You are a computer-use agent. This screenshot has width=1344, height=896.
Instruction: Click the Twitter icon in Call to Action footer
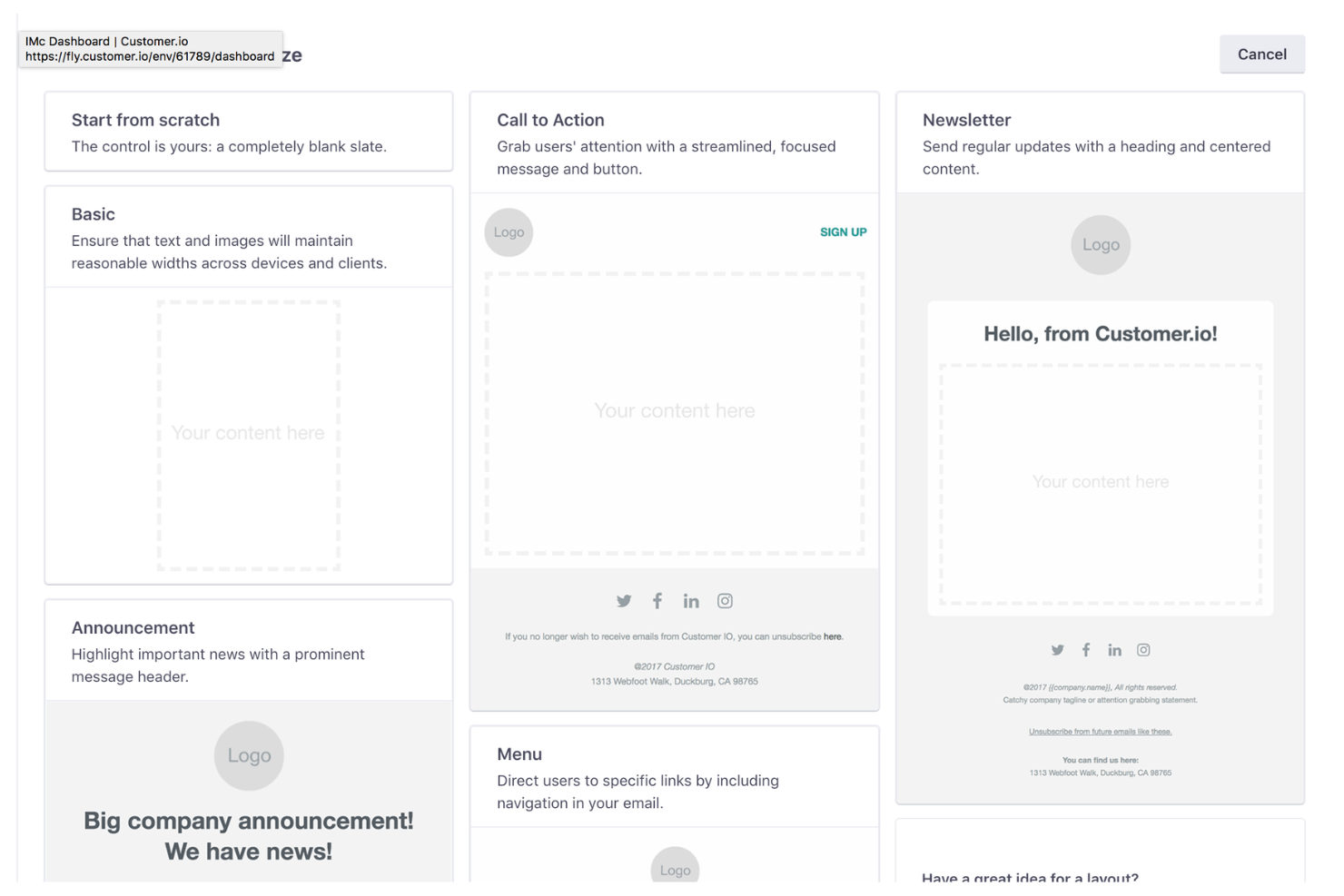[624, 600]
